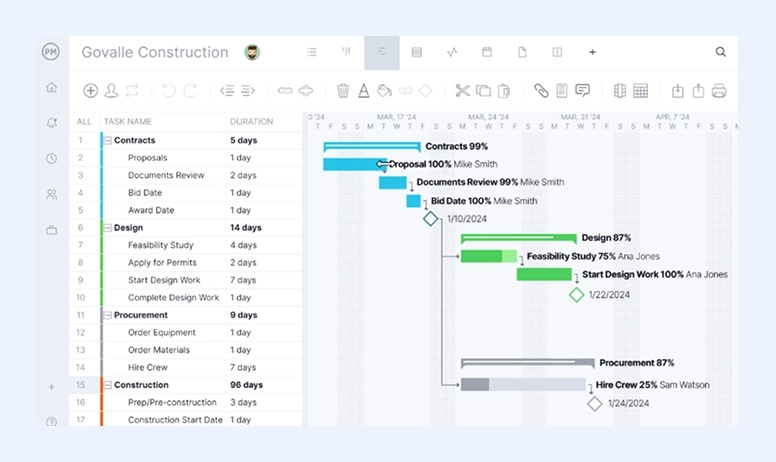Click the link tasks chain icon
Image resolution: width=776 pixels, height=462 pixels.
pos(285,91)
